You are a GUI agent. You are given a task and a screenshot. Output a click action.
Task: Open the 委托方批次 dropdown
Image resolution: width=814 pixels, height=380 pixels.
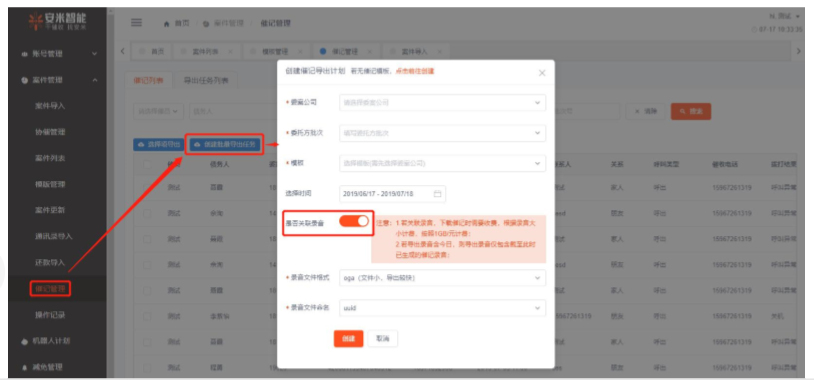(x=442, y=133)
